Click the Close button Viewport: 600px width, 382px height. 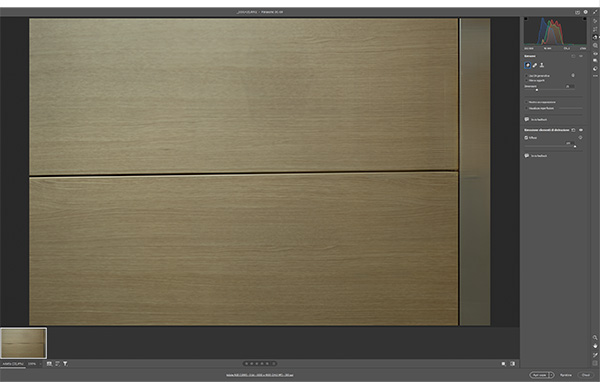coord(586,375)
